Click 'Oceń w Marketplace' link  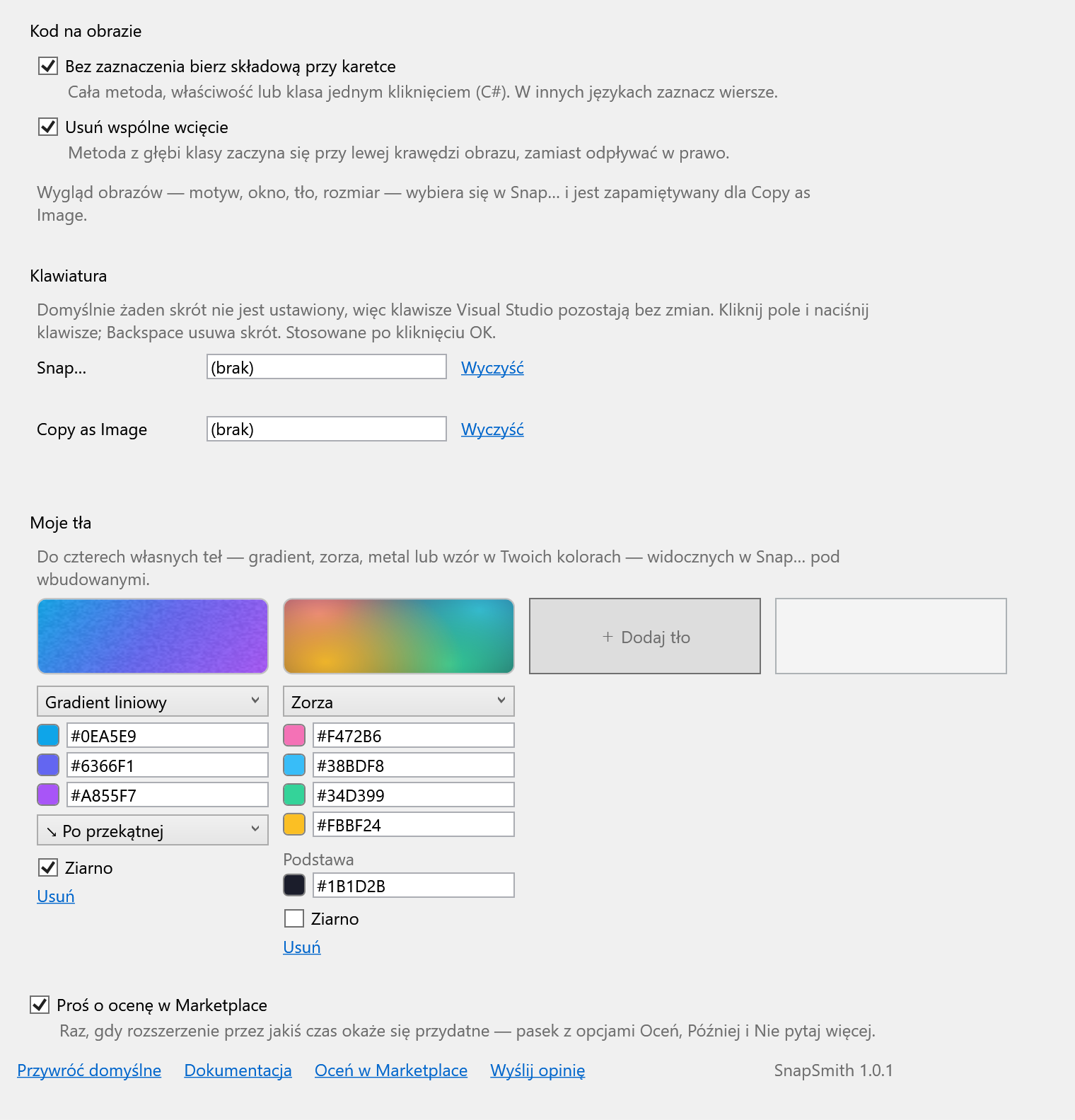[x=391, y=1070]
